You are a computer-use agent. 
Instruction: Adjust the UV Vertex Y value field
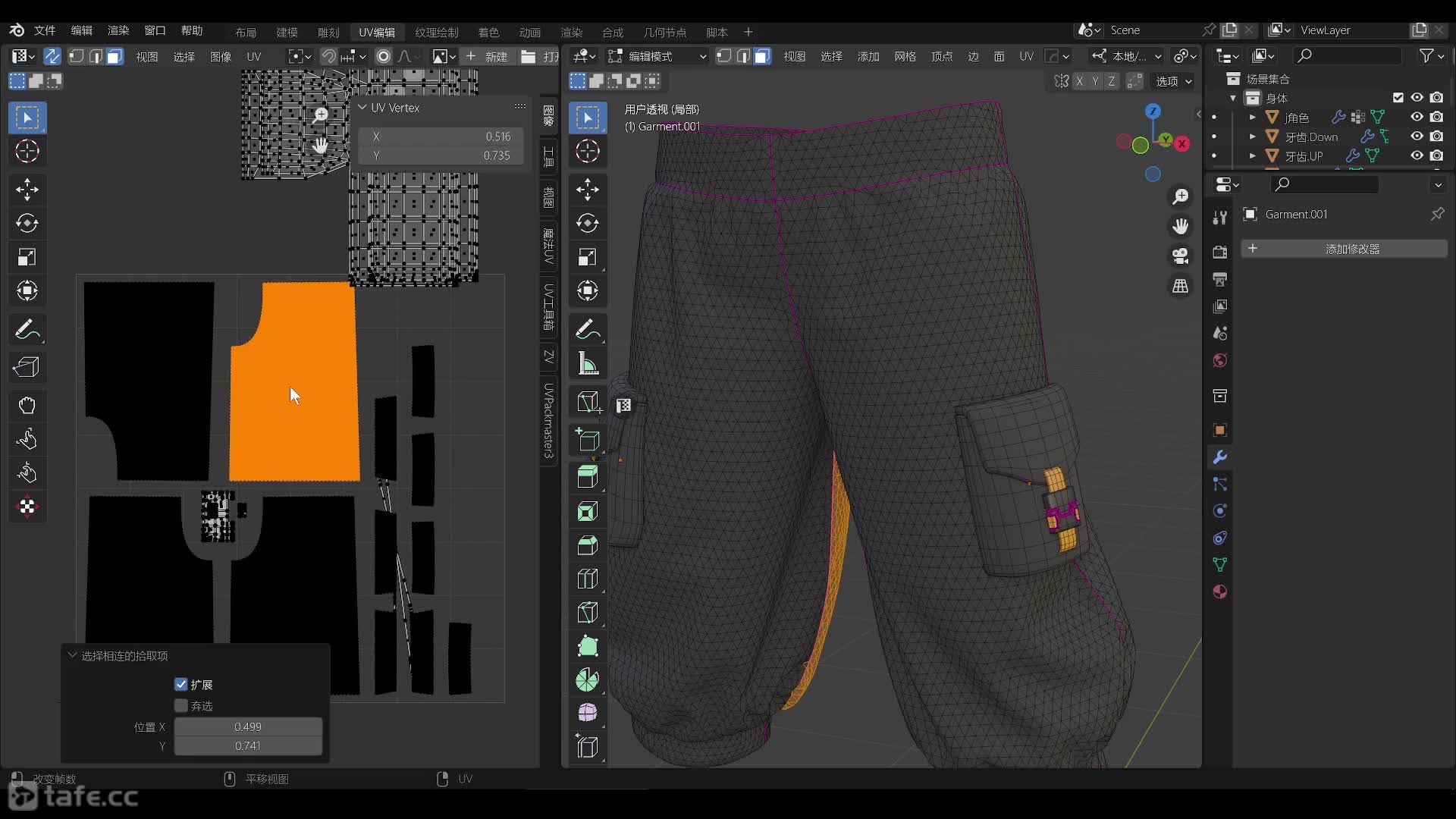(x=441, y=155)
